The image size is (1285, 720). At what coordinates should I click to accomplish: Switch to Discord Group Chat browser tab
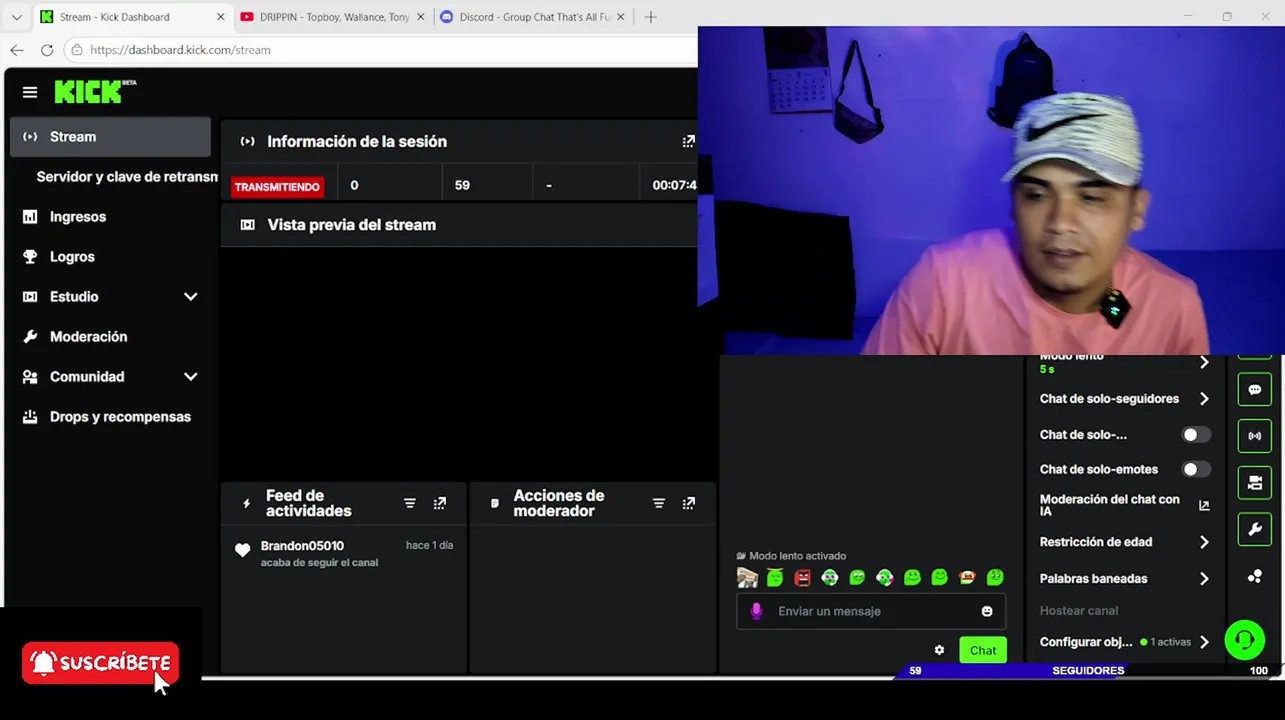[x=534, y=17]
